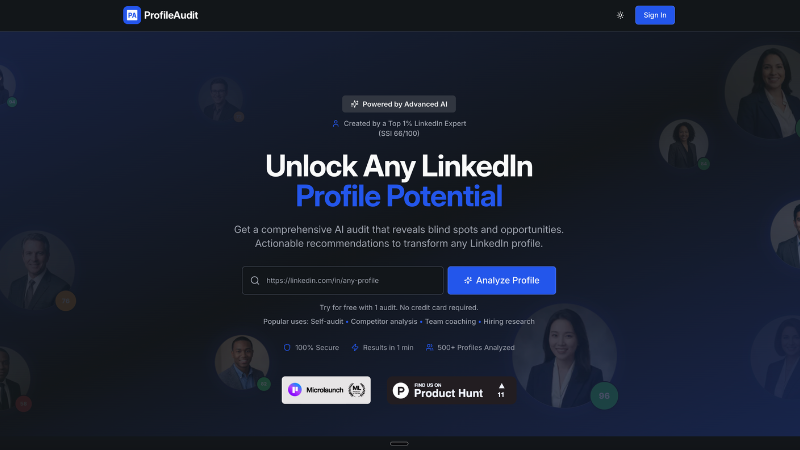Click the Analyze Profile button
800x450 pixels.
click(x=502, y=280)
